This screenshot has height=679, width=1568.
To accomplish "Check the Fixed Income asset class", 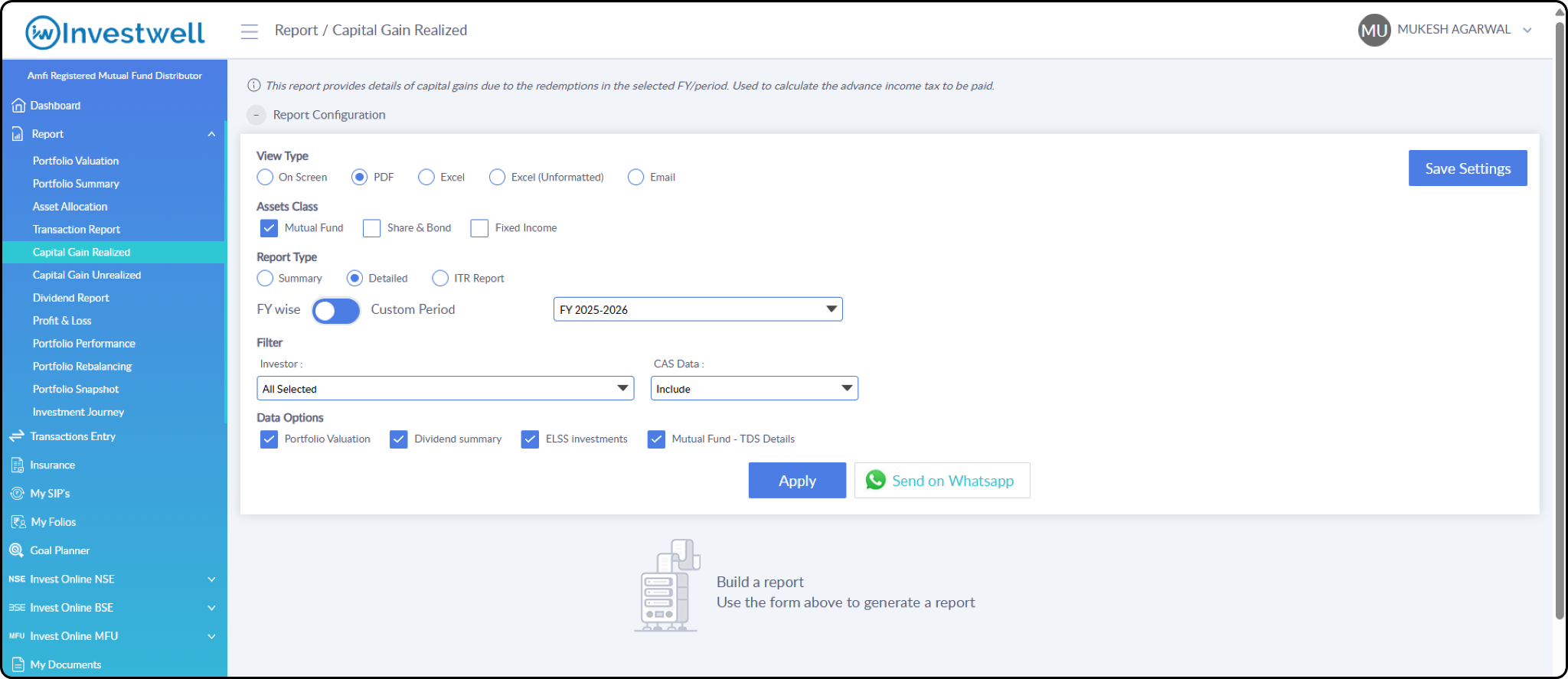I will [479, 228].
